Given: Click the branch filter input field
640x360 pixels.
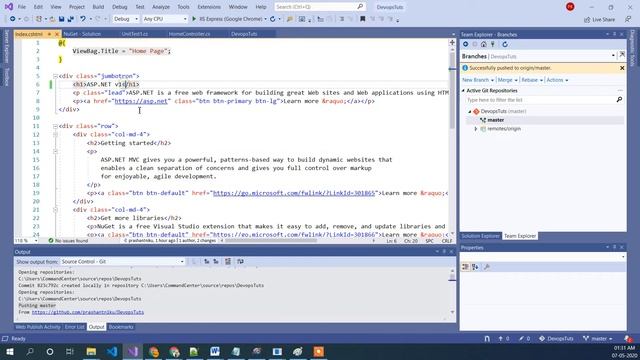Looking at the screenshot, I should tap(540, 100).
